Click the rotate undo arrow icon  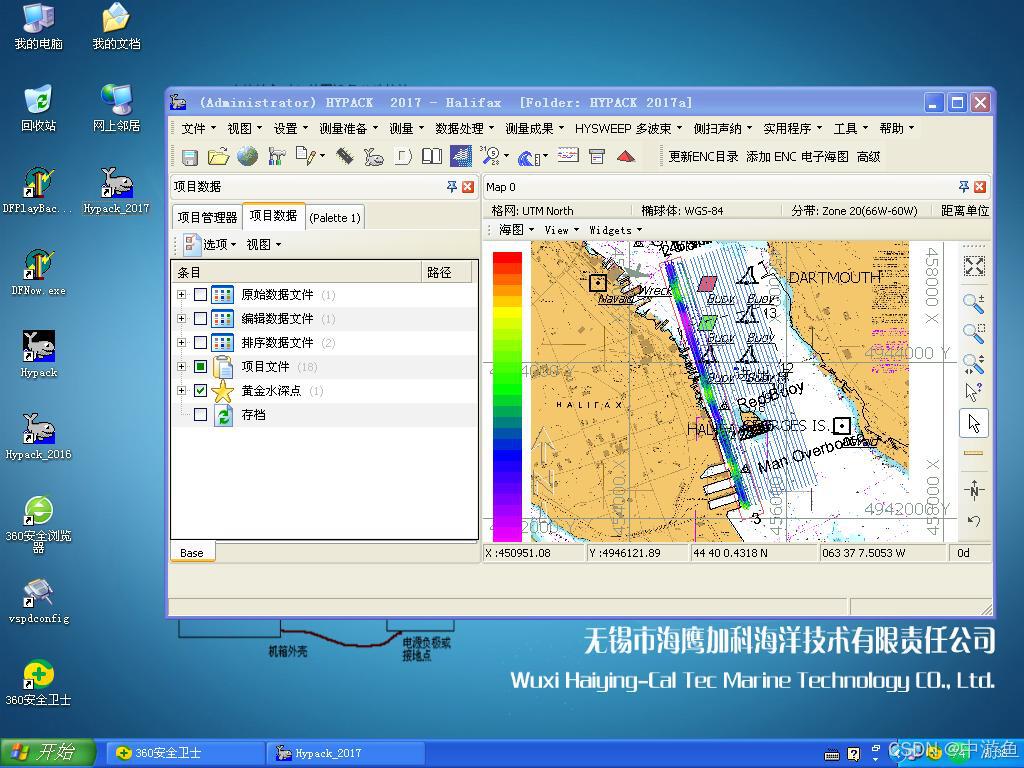click(974, 520)
